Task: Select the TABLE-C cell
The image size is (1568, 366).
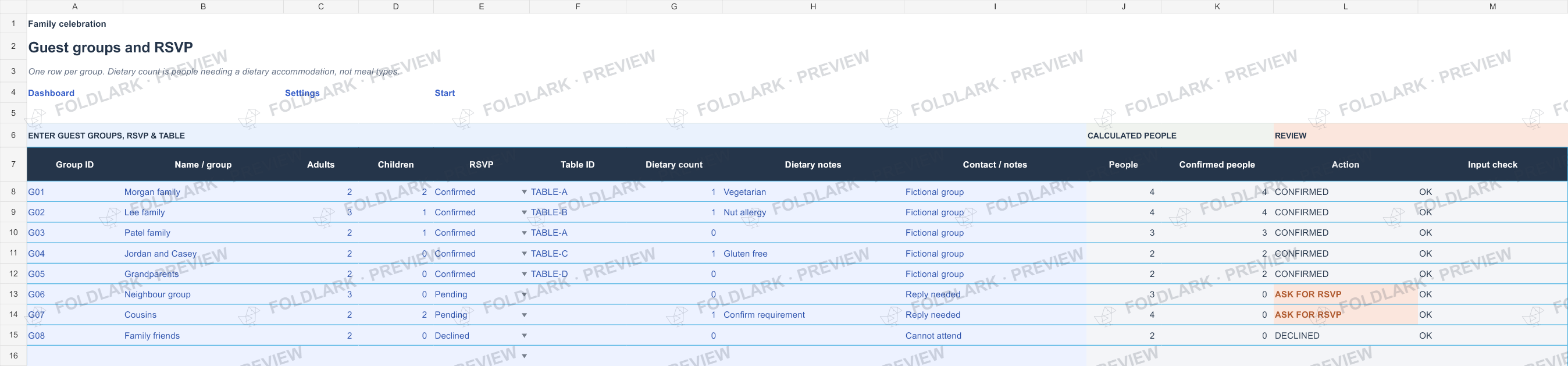Action: (578, 253)
